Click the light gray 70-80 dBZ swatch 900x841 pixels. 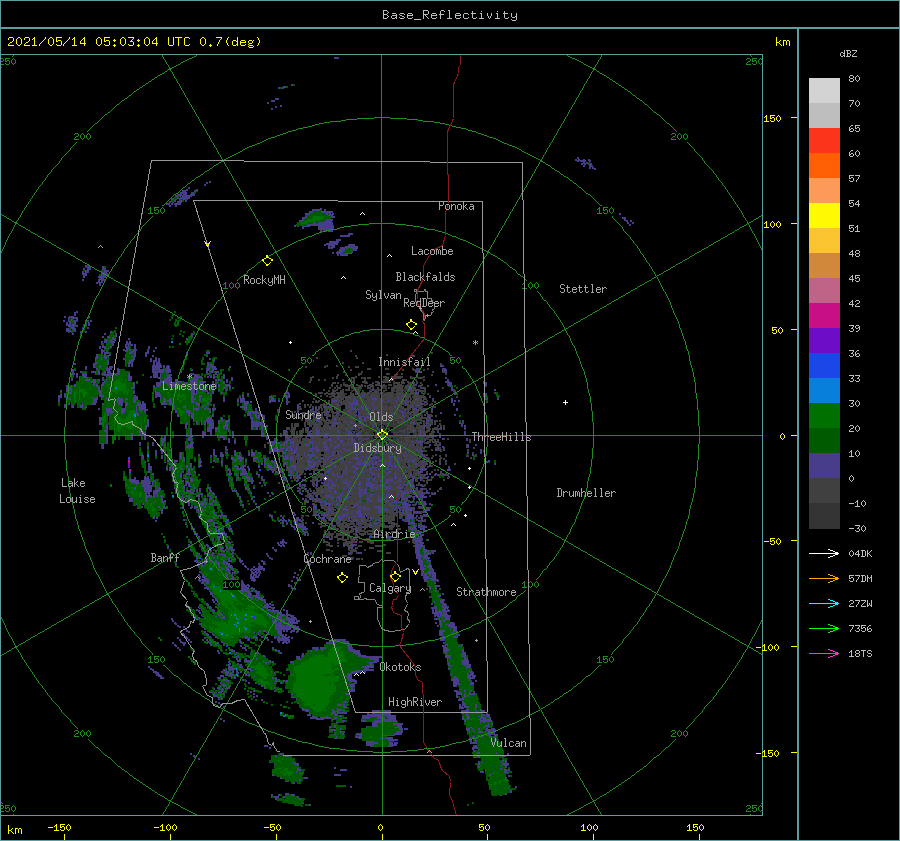pos(824,91)
